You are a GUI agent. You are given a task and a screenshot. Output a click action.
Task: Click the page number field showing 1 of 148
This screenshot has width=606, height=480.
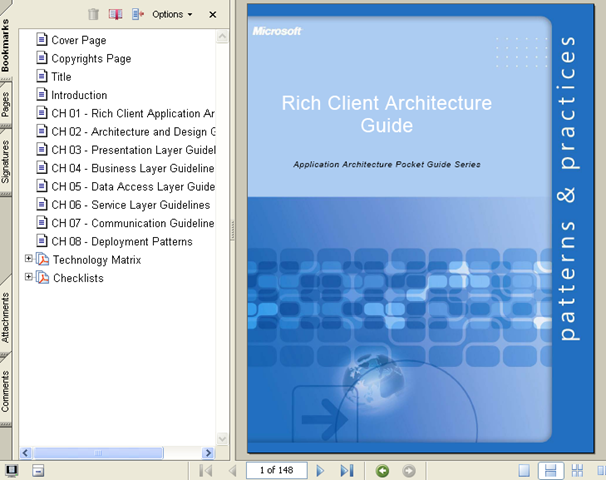coord(277,470)
